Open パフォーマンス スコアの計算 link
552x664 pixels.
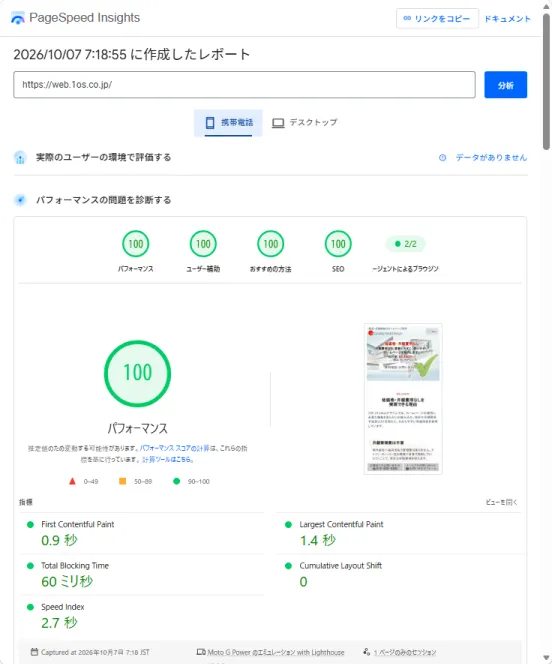click(175, 448)
